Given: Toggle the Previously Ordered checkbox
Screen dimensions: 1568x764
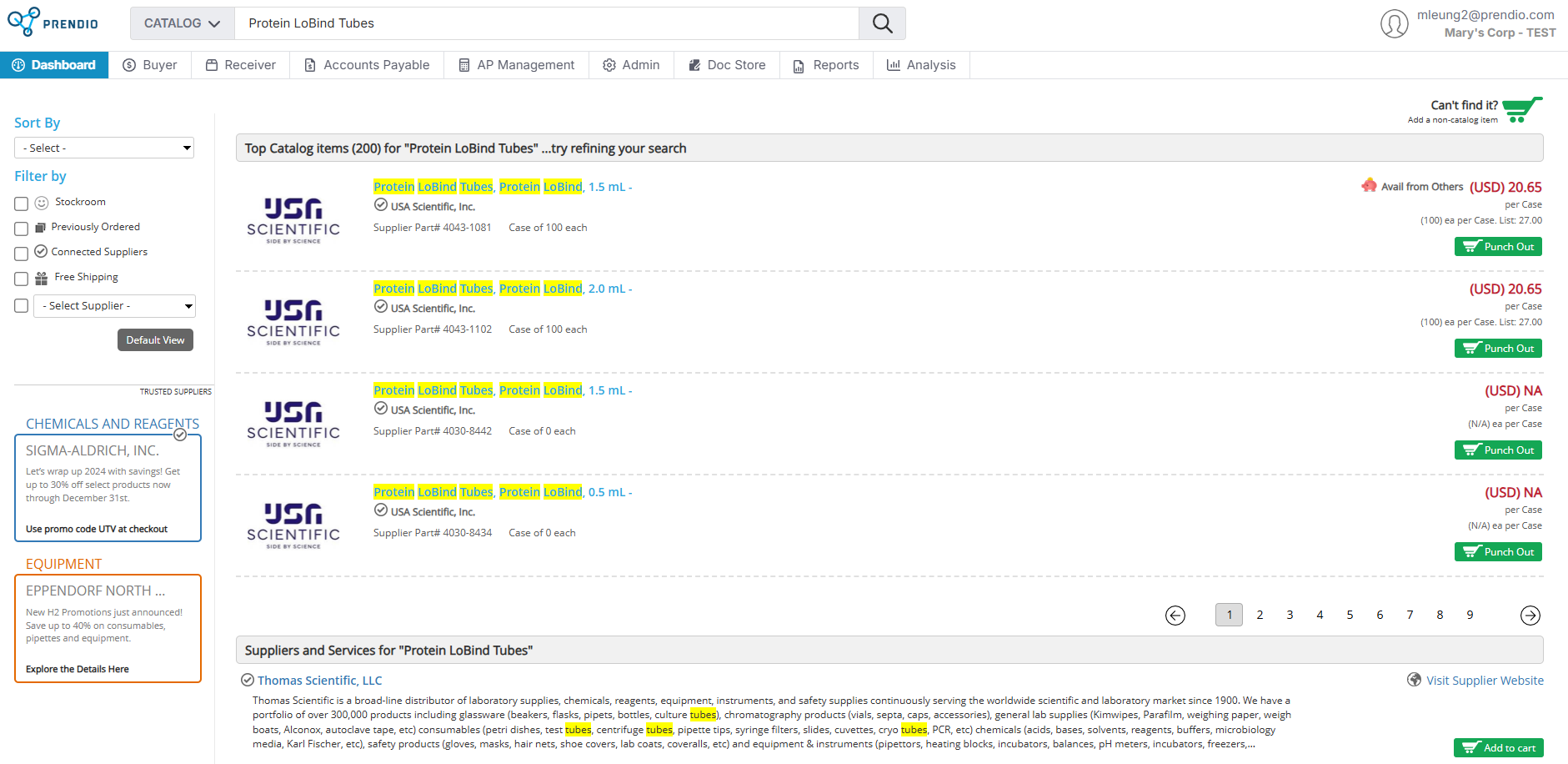Looking at the screenshot, I should pyautogui.click(x=22, y=229).
